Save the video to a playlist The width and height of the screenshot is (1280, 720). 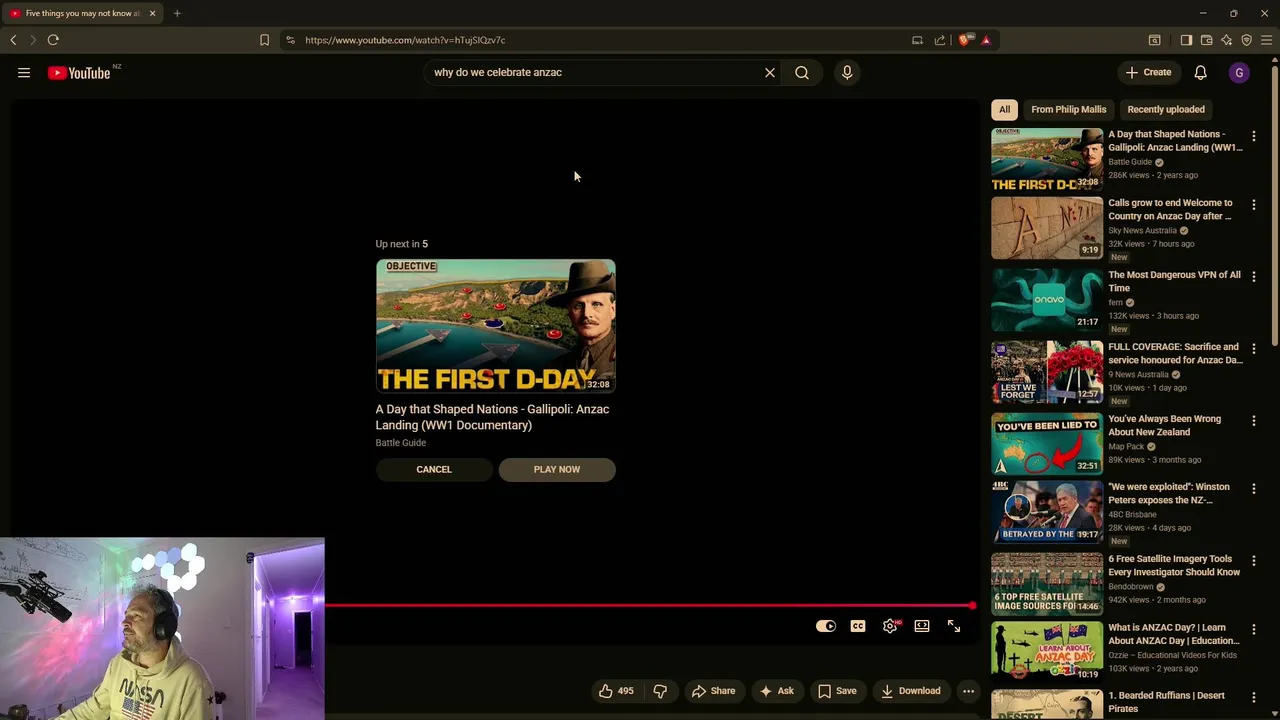837,691
